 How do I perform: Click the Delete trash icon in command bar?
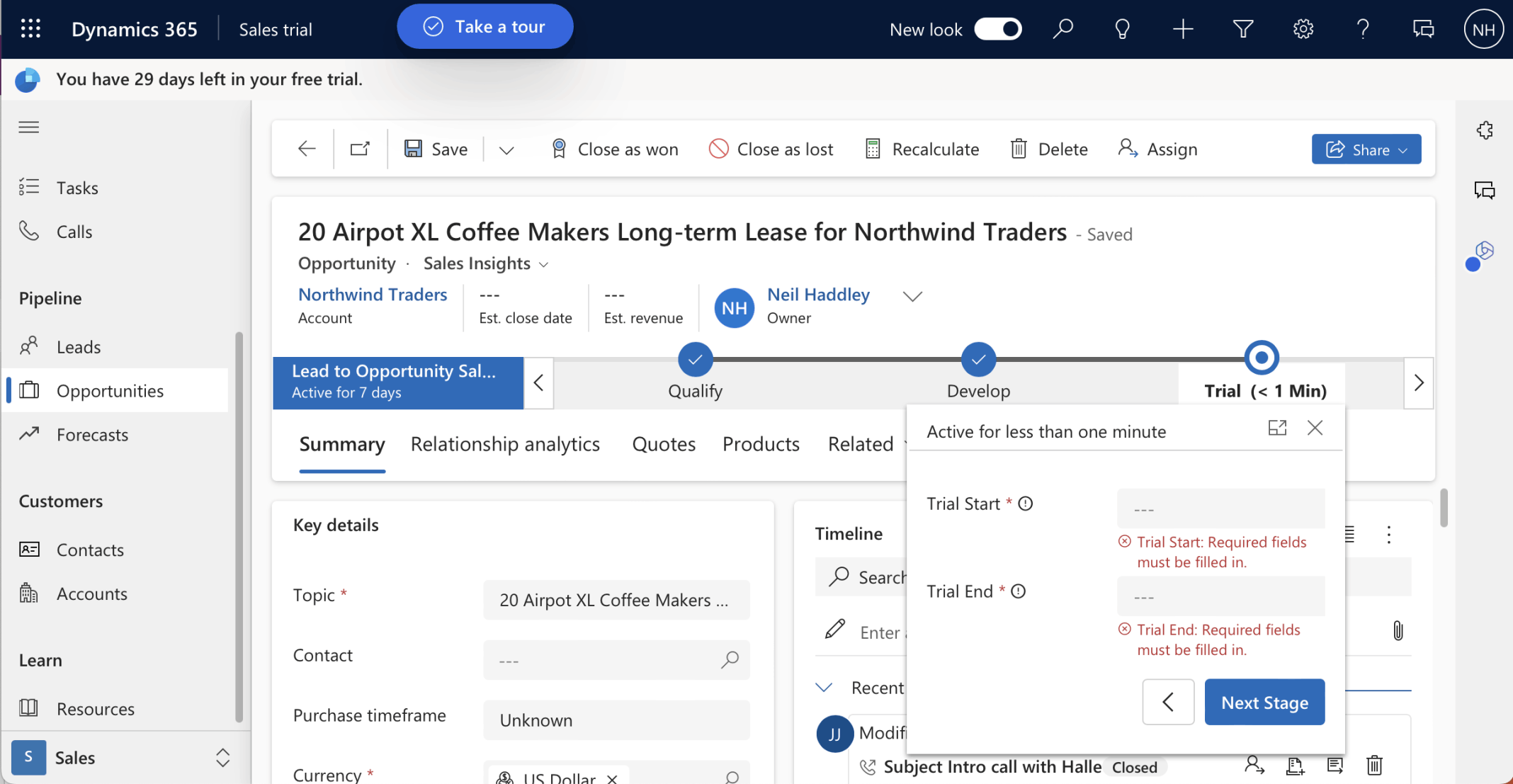1018,149
